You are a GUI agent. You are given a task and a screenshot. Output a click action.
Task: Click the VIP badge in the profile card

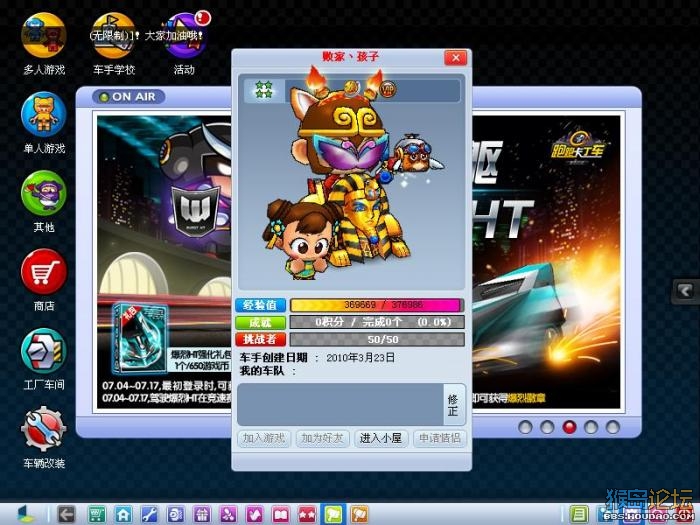click(388, 89)
